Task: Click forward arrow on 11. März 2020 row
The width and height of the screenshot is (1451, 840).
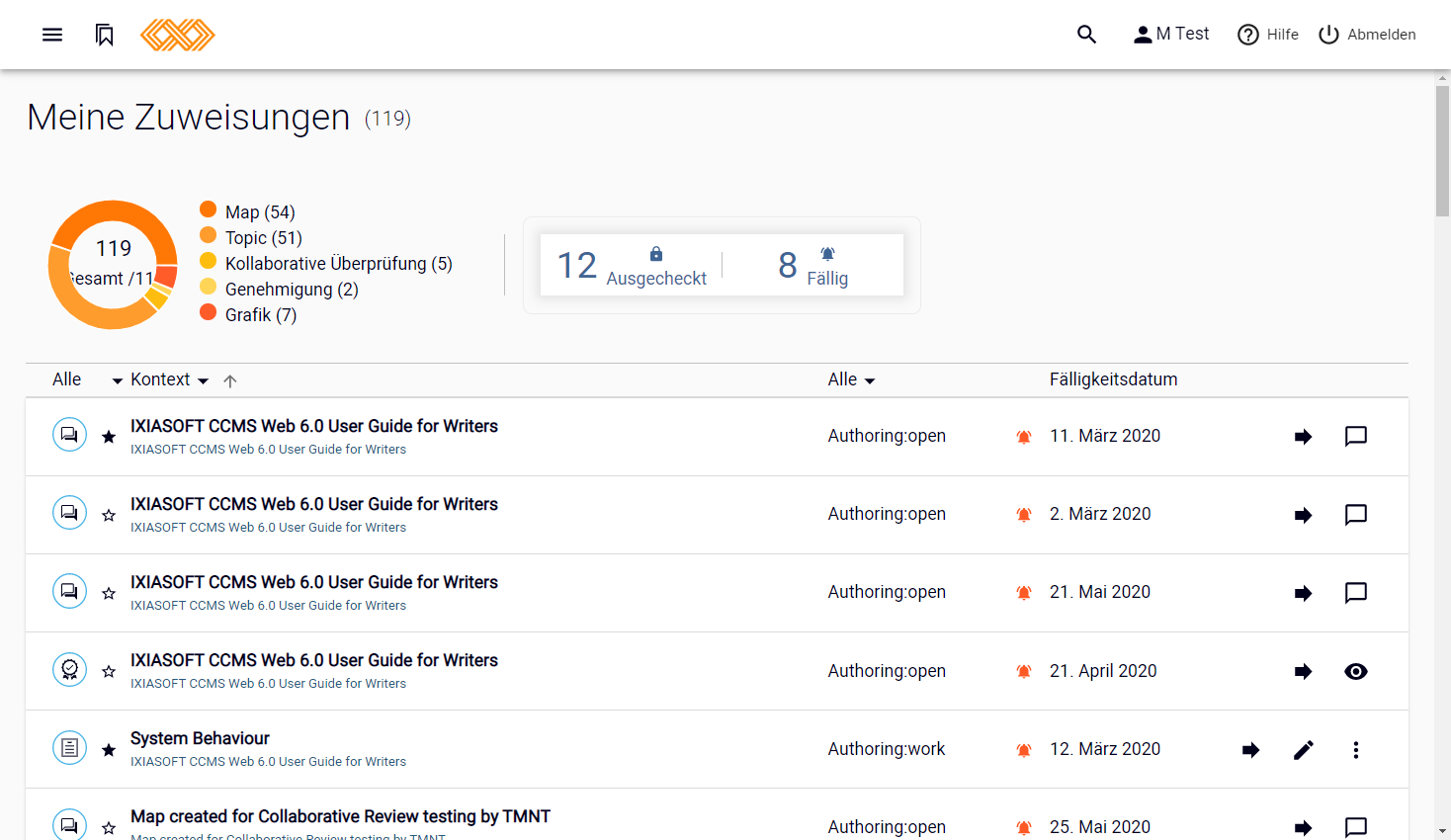Action: [1304, 437]
